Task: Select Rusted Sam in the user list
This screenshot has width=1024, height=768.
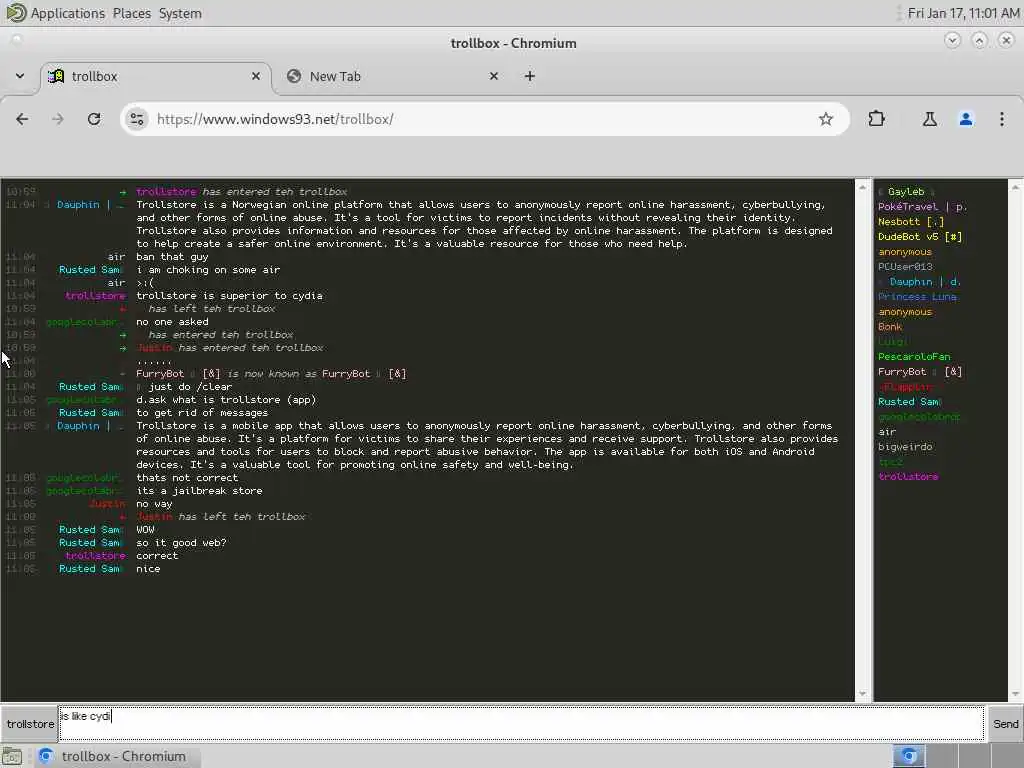Action: pos(908,402)
